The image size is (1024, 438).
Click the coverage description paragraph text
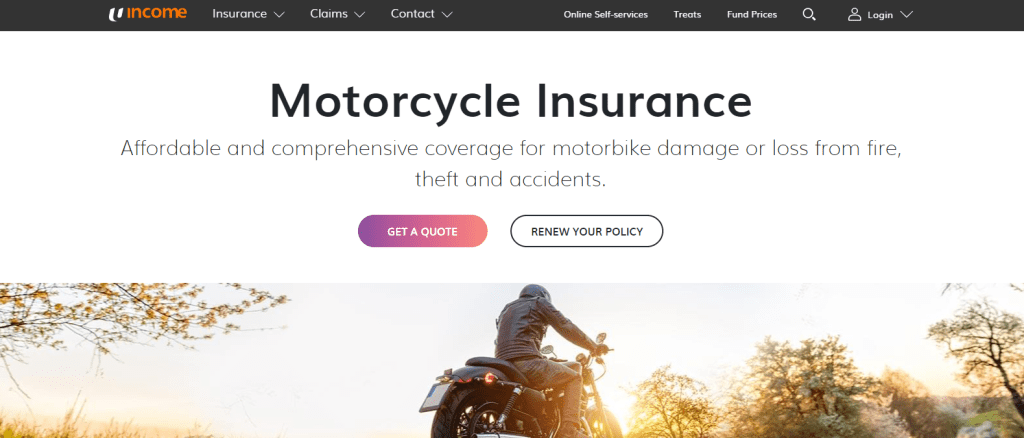click(511, 163)
